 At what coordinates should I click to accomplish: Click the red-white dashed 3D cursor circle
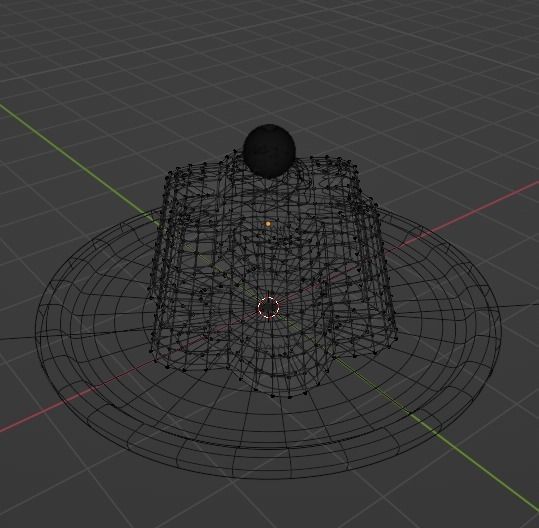(268, 307)
